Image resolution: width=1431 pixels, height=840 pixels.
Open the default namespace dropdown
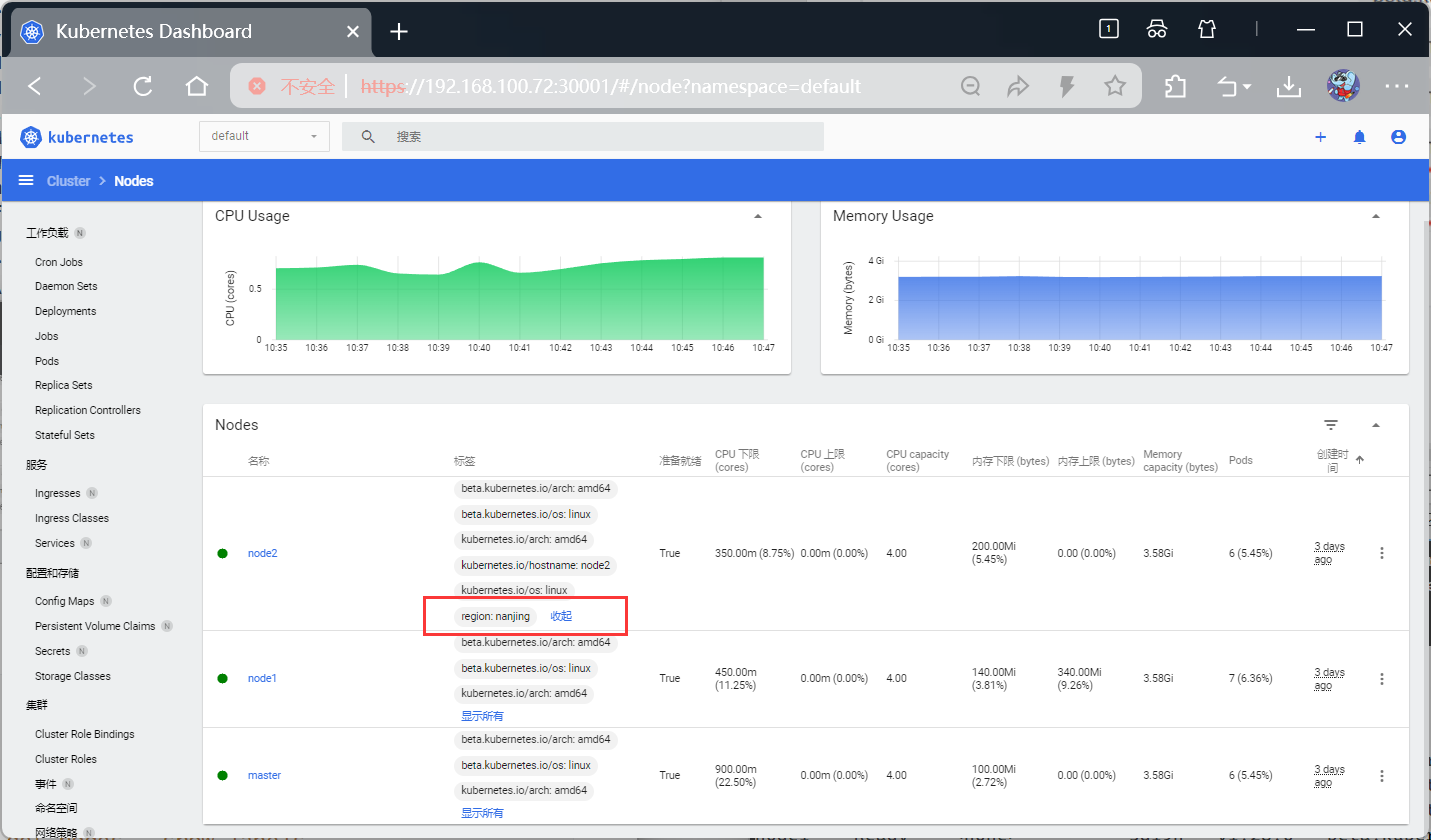tap(264, 136)
